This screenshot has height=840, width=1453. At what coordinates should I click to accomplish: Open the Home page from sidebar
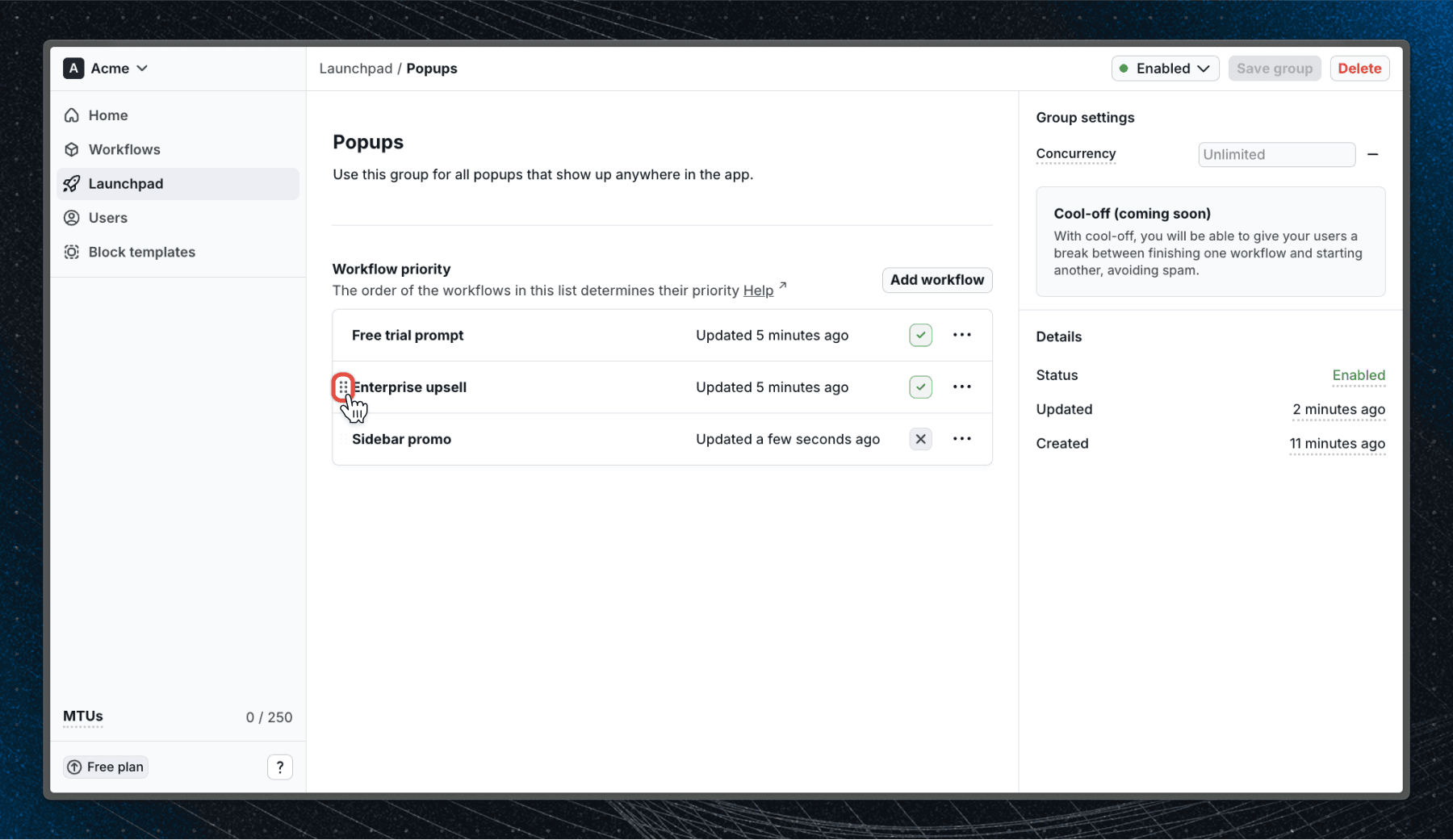click(107, 115)
